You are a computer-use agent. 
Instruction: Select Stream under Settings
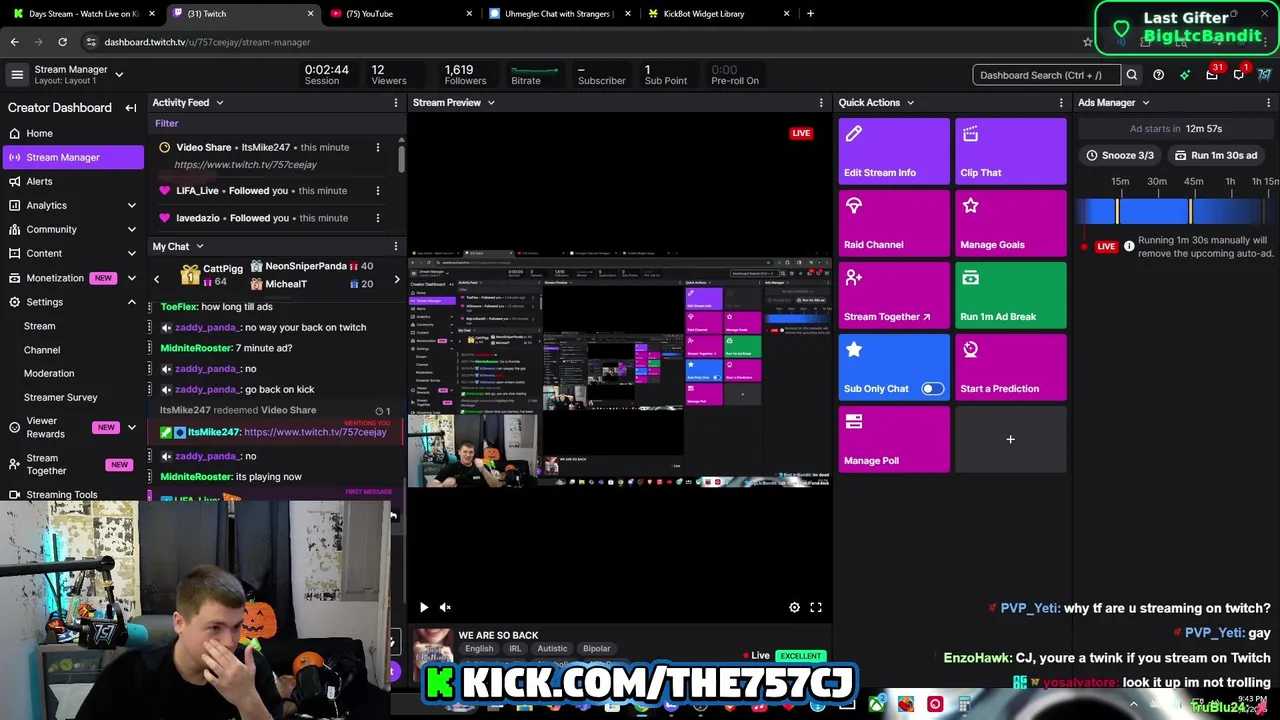click(x=40, y=326)
